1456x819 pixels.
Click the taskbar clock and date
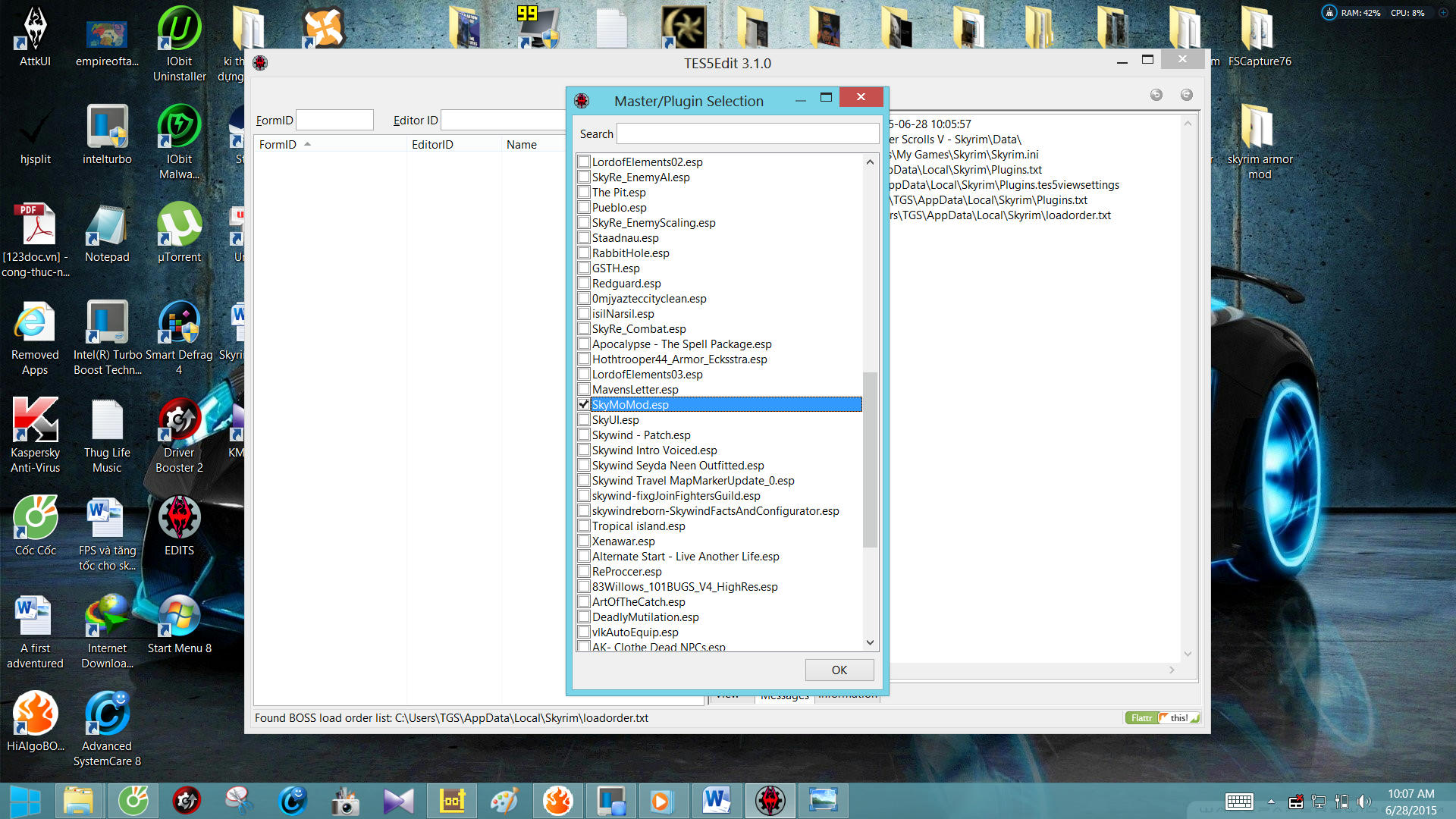(x=1410, y=802)
